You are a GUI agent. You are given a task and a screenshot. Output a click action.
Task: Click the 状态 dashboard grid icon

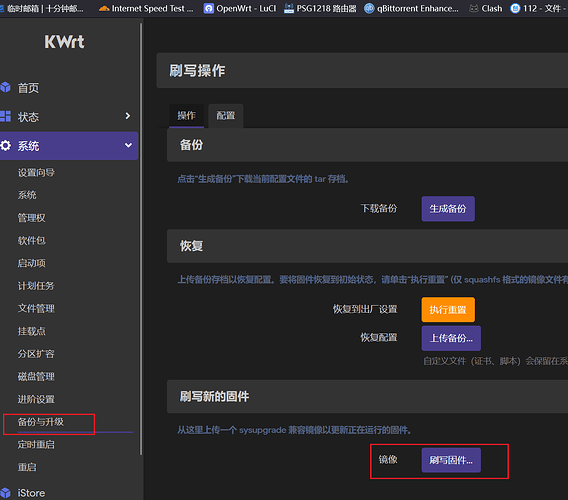[5, 116]
